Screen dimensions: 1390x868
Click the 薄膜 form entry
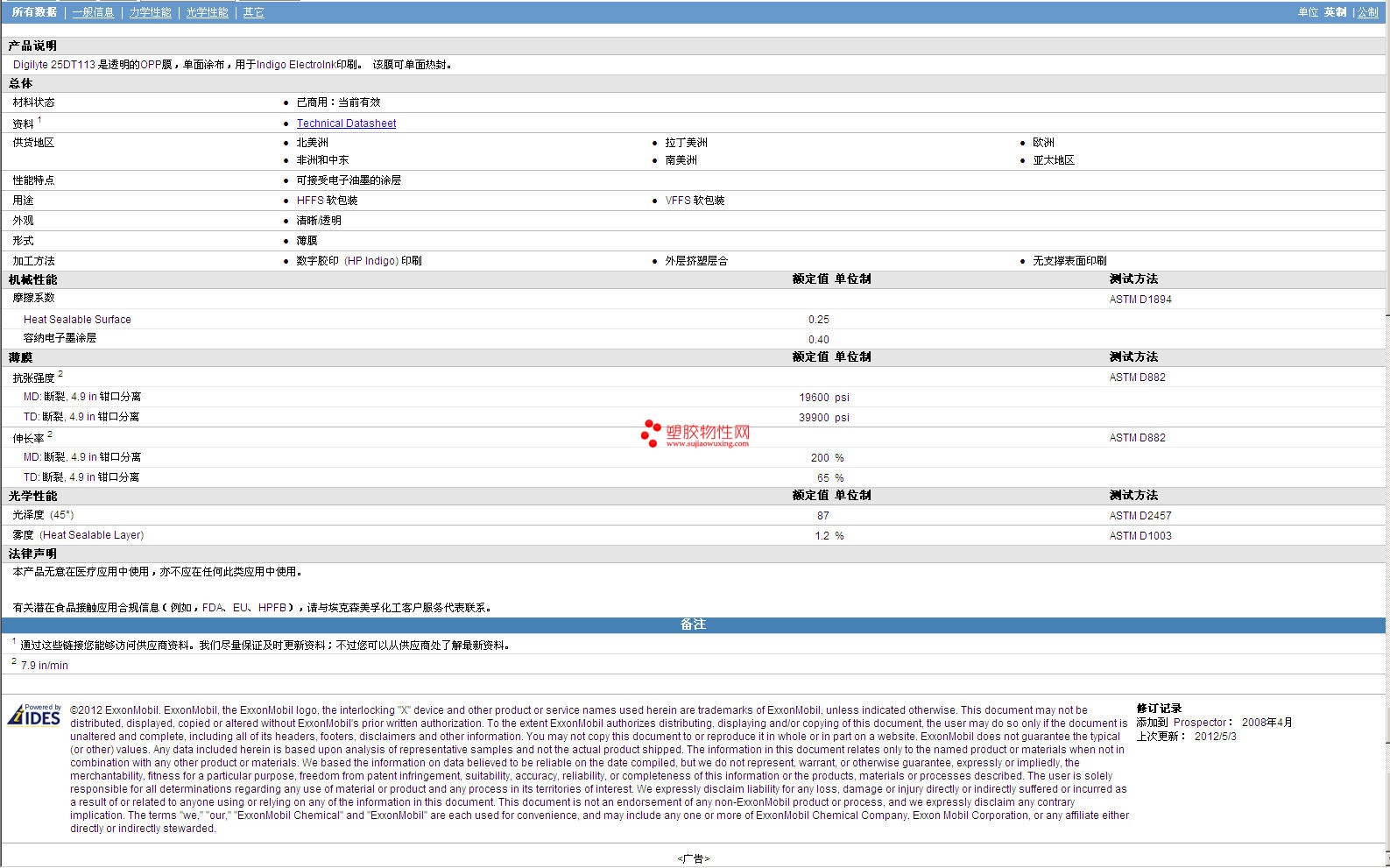coord(307,241)
